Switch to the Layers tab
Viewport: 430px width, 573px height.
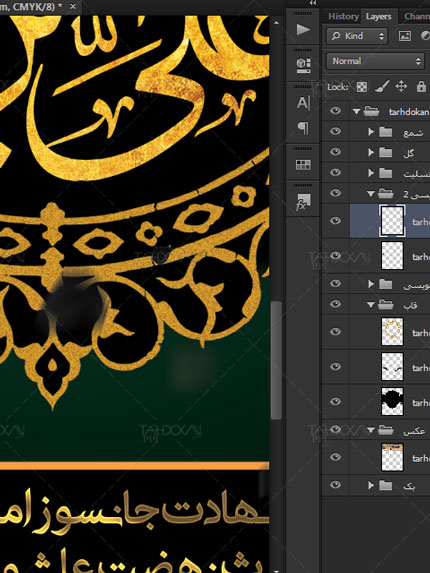pyautogui.click(x=378, y=16)
